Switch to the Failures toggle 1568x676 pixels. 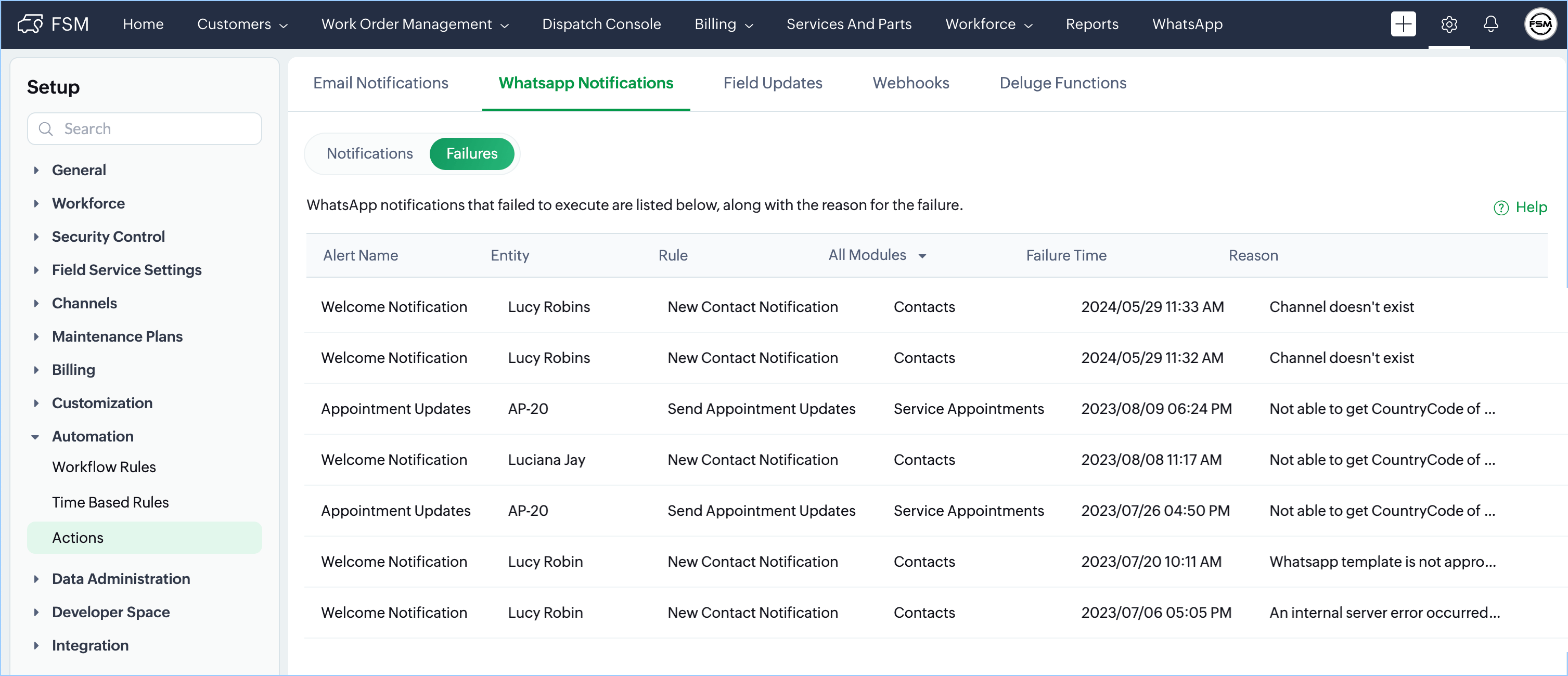coord(472,154)
